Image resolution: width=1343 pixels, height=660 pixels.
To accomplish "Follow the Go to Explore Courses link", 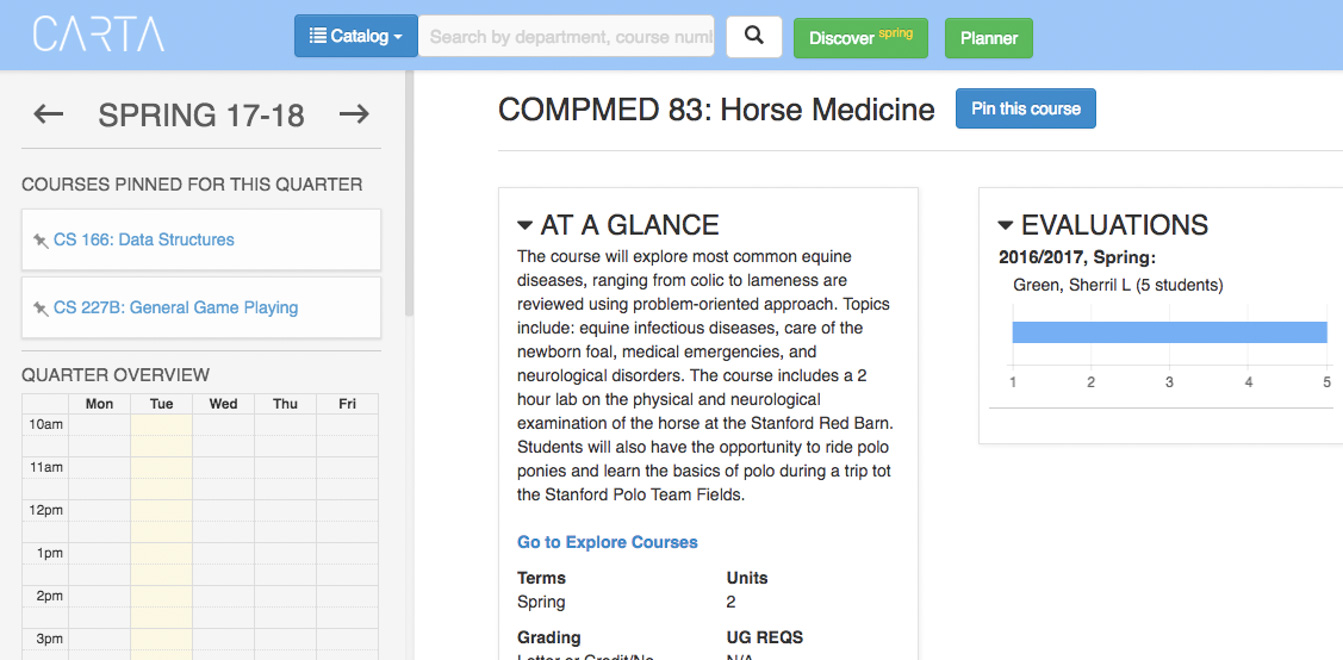I will click(607, 542).
